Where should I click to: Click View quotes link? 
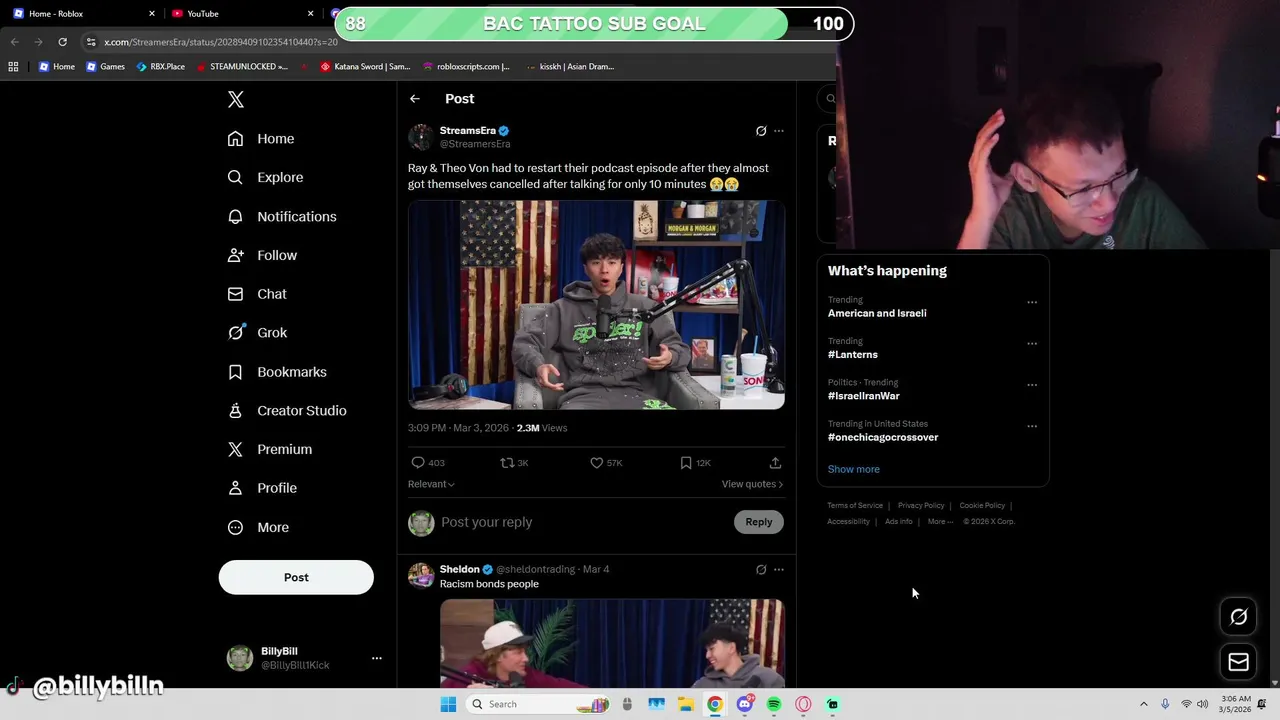click(x=752, y=484)
